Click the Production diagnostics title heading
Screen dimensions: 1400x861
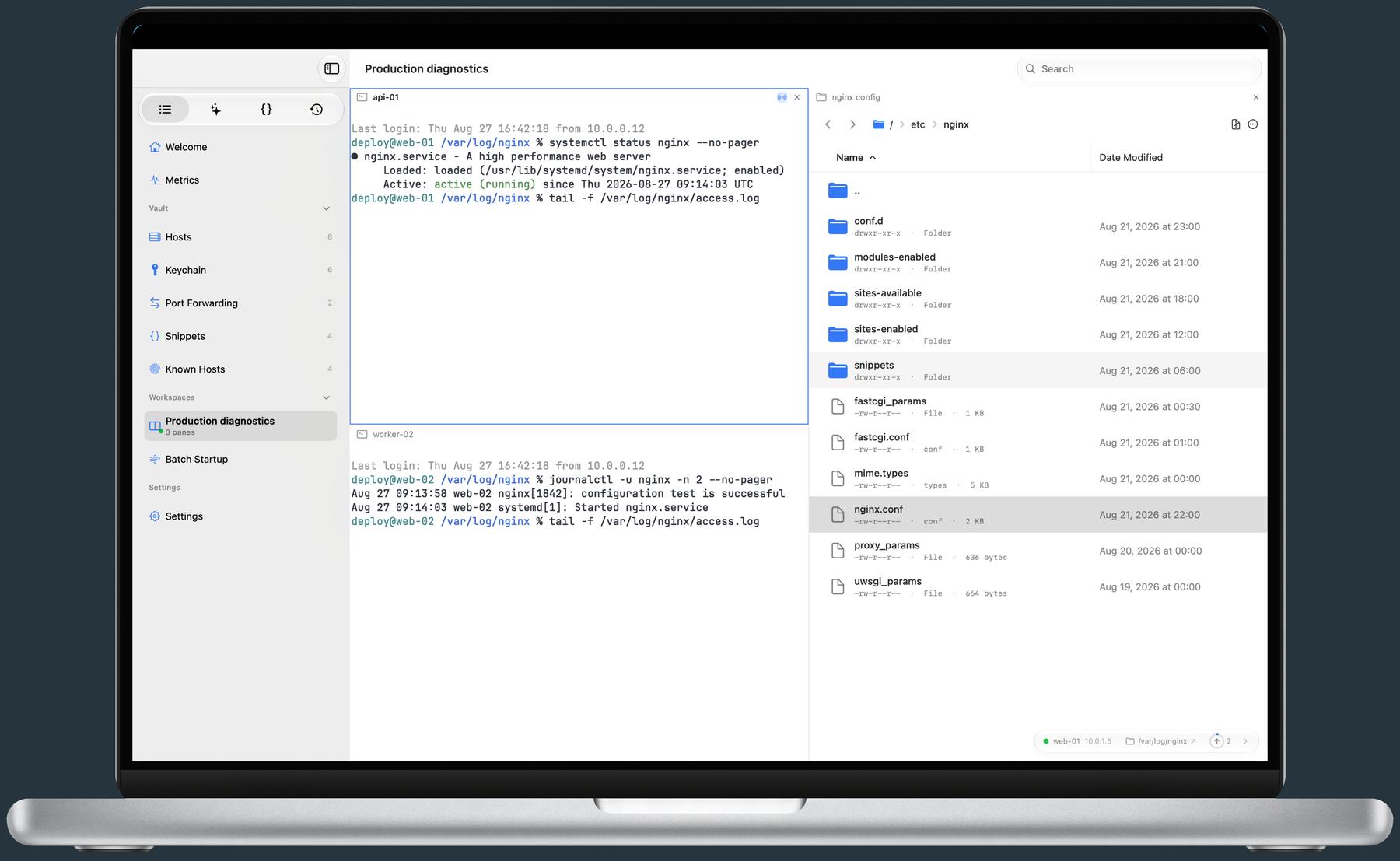[x=426, y=68]
